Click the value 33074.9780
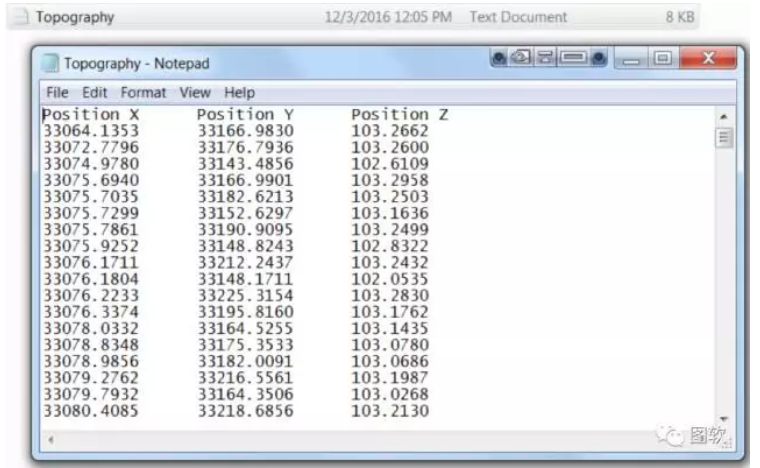760x468 pixels. tap(91, 164)
